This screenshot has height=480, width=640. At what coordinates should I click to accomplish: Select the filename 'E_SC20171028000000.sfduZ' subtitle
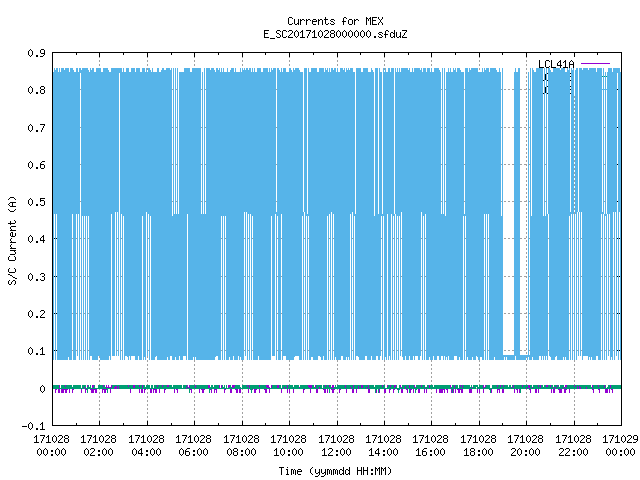point(335,34)
